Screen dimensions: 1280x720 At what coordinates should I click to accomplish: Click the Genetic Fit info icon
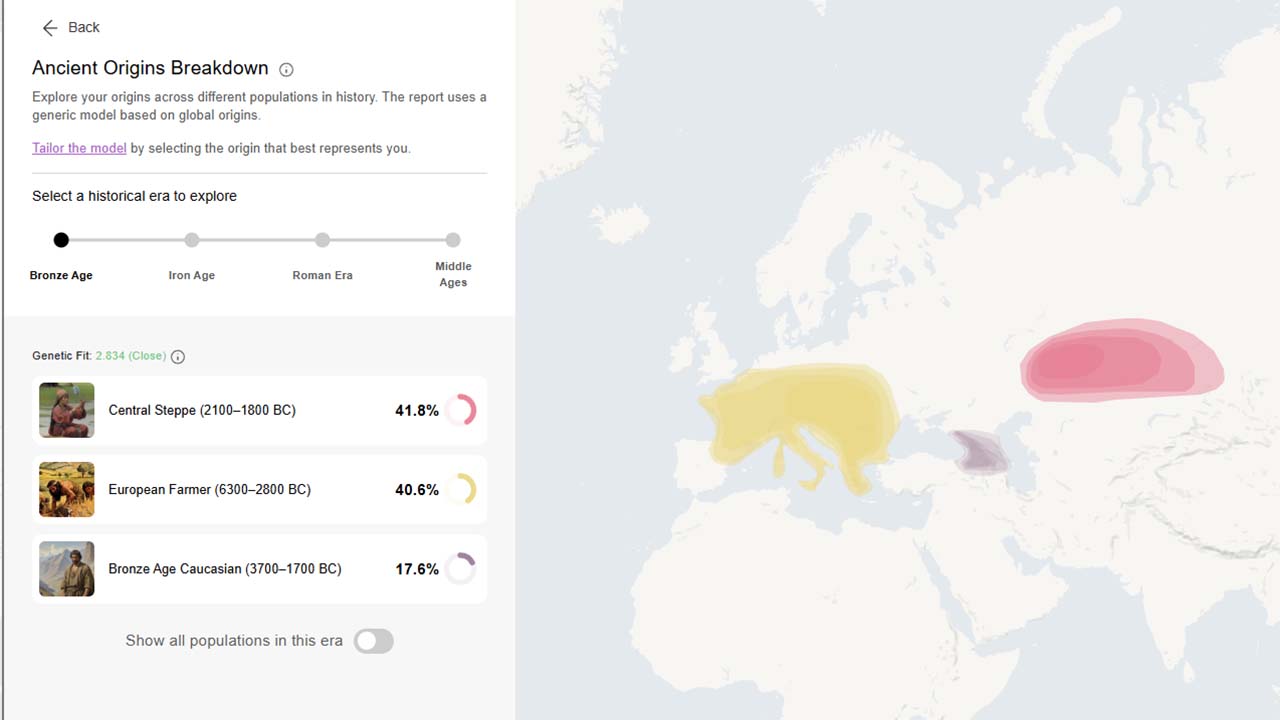click(x=177, y=356)
